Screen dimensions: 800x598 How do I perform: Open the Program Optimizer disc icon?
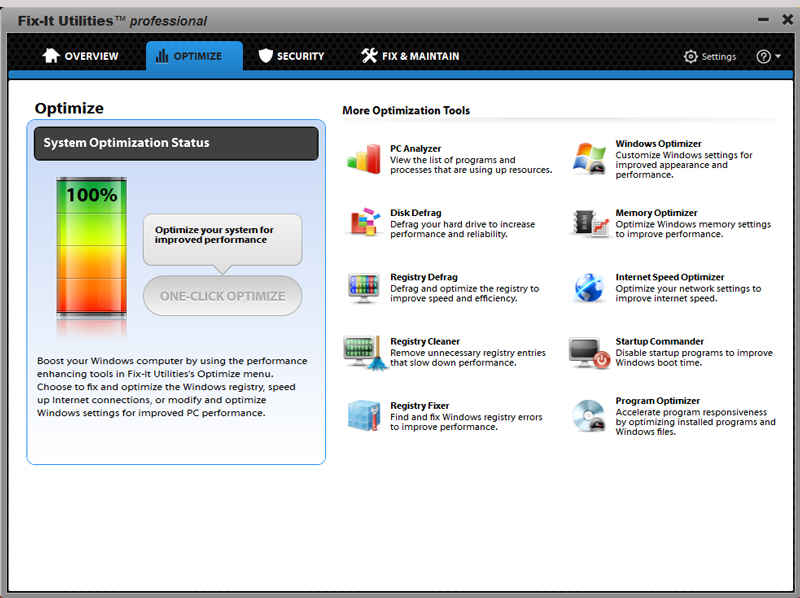click(589, 416)
